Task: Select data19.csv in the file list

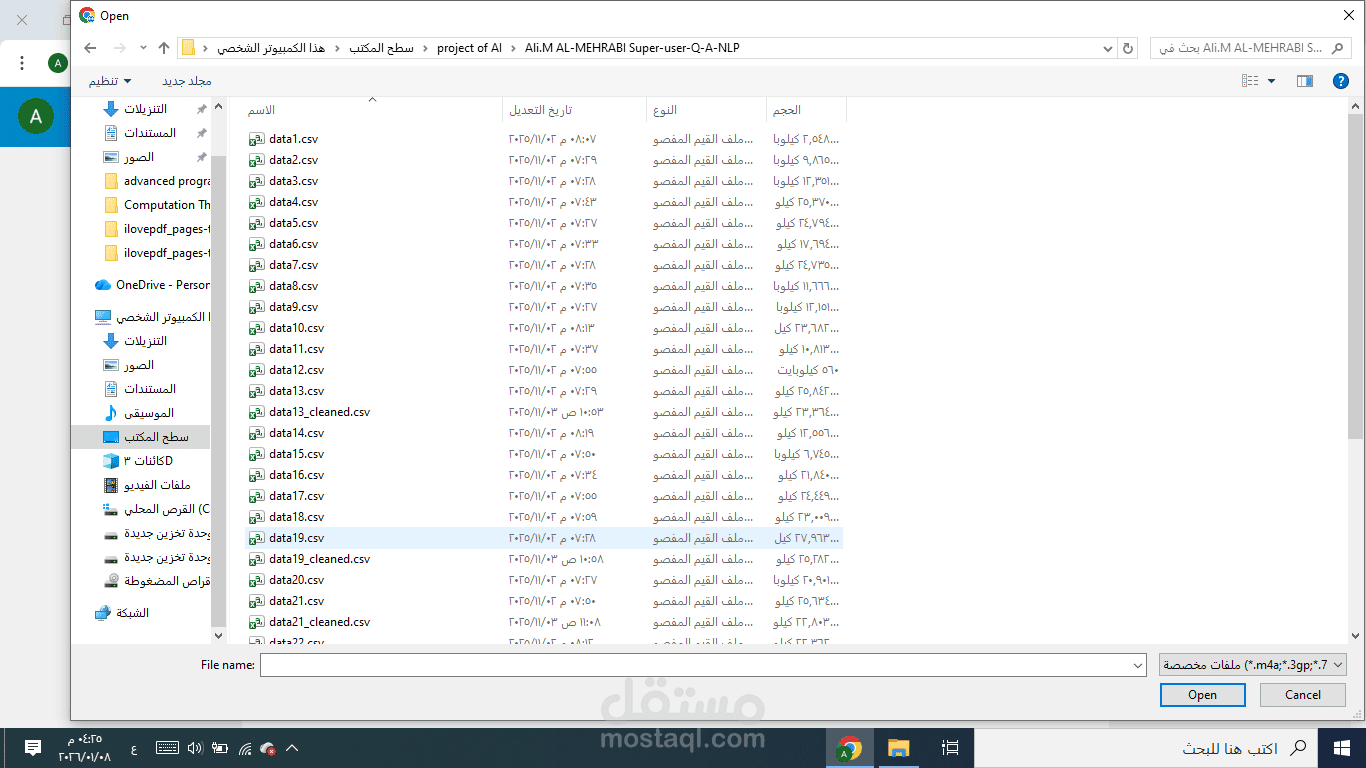Action: point(545,538)
